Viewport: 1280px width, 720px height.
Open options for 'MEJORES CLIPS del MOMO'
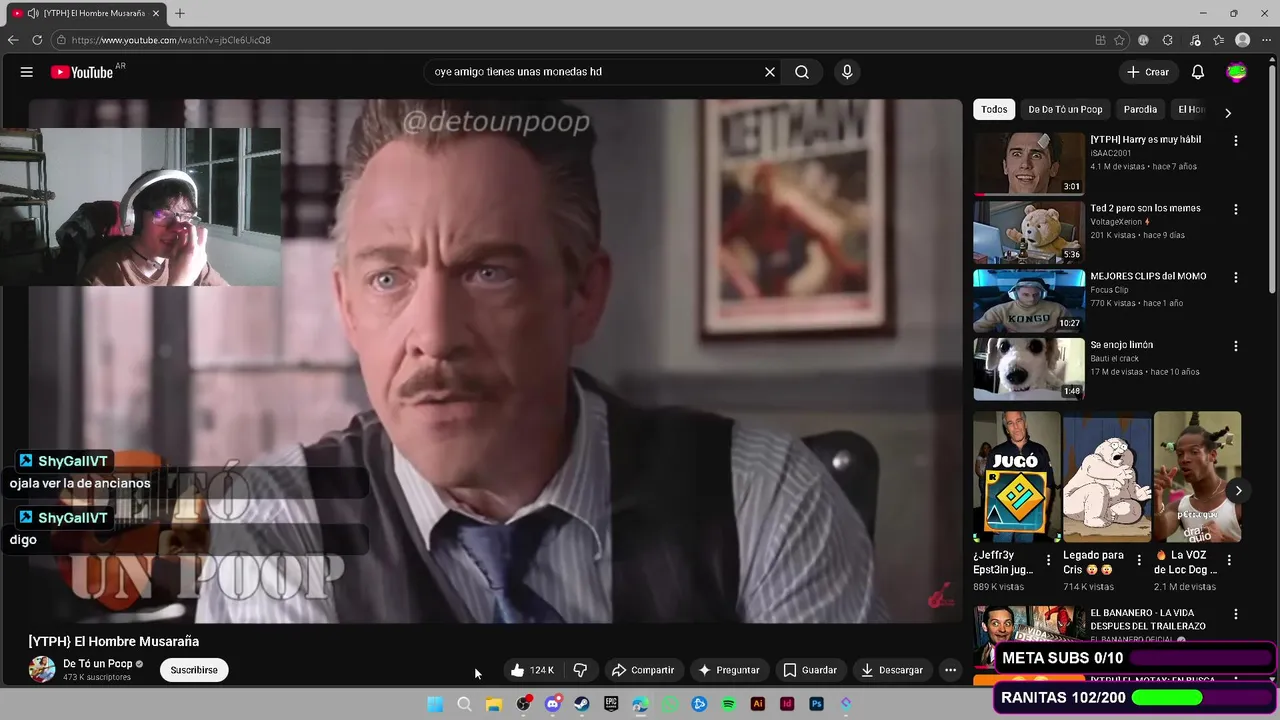(x=1236, y=277)
